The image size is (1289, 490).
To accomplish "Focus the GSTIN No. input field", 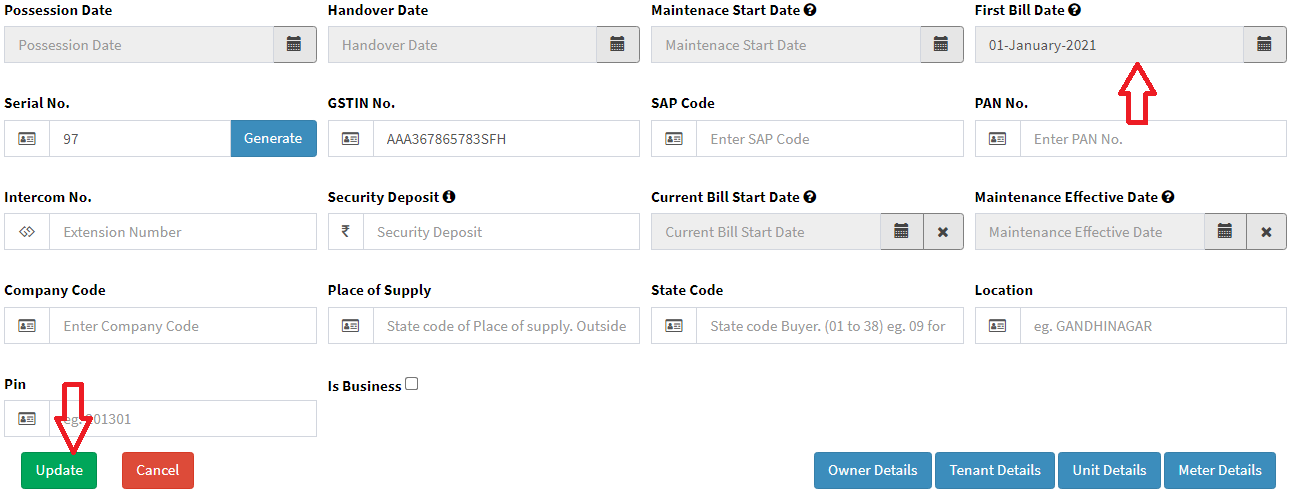I will [x=505, y=139].
